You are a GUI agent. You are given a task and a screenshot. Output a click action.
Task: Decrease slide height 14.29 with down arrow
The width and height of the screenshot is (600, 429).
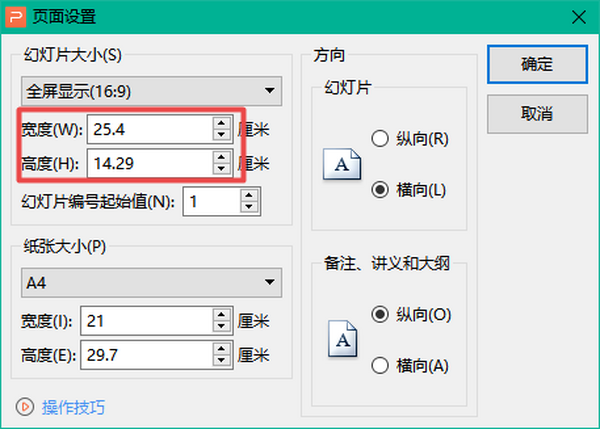pyautogui.click(x=222, y=169)
